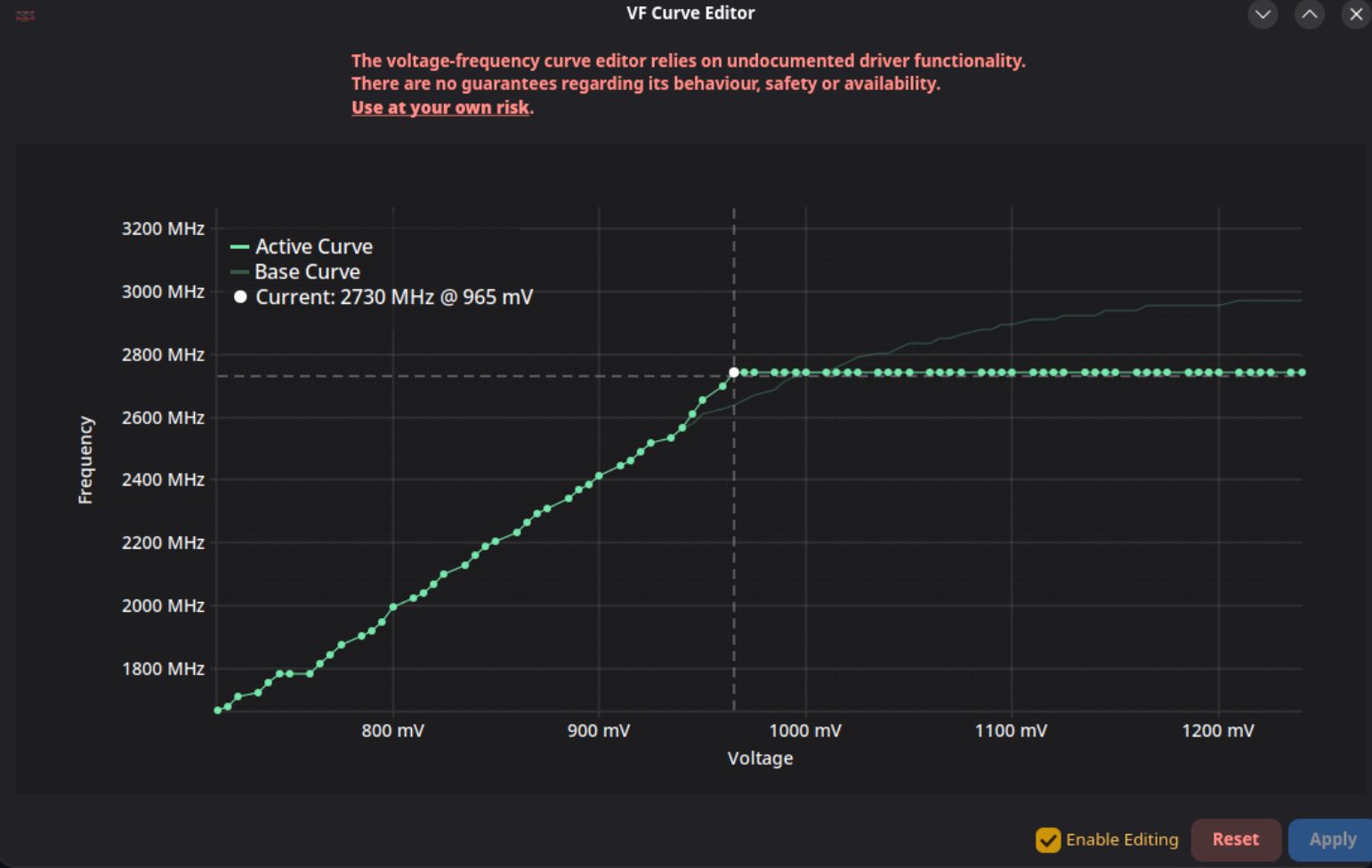Click the Active Curve legend line marker
The image size is (1372, 868).
(x=239, y=246)
